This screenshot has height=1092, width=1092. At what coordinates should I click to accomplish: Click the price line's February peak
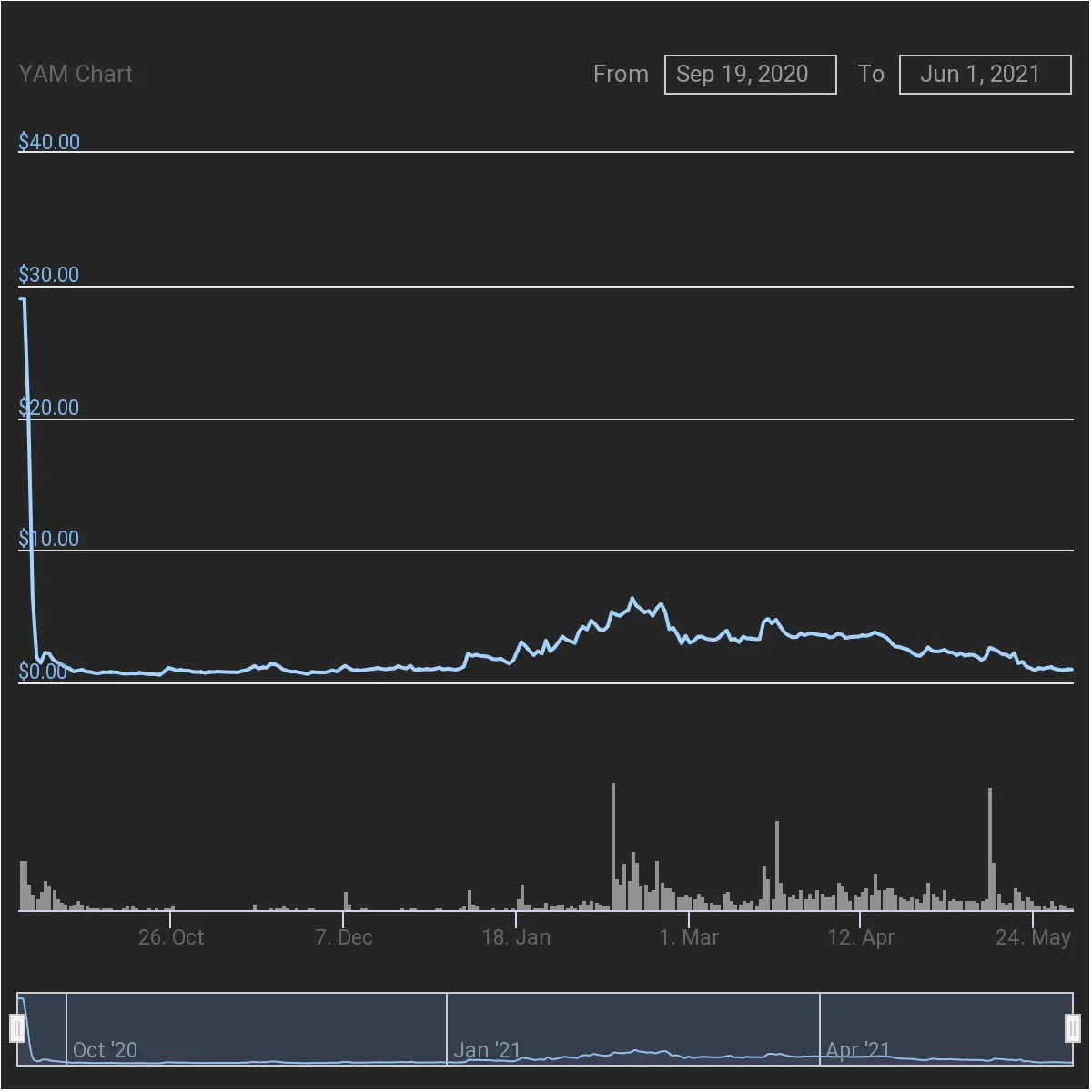click(632, 599)
